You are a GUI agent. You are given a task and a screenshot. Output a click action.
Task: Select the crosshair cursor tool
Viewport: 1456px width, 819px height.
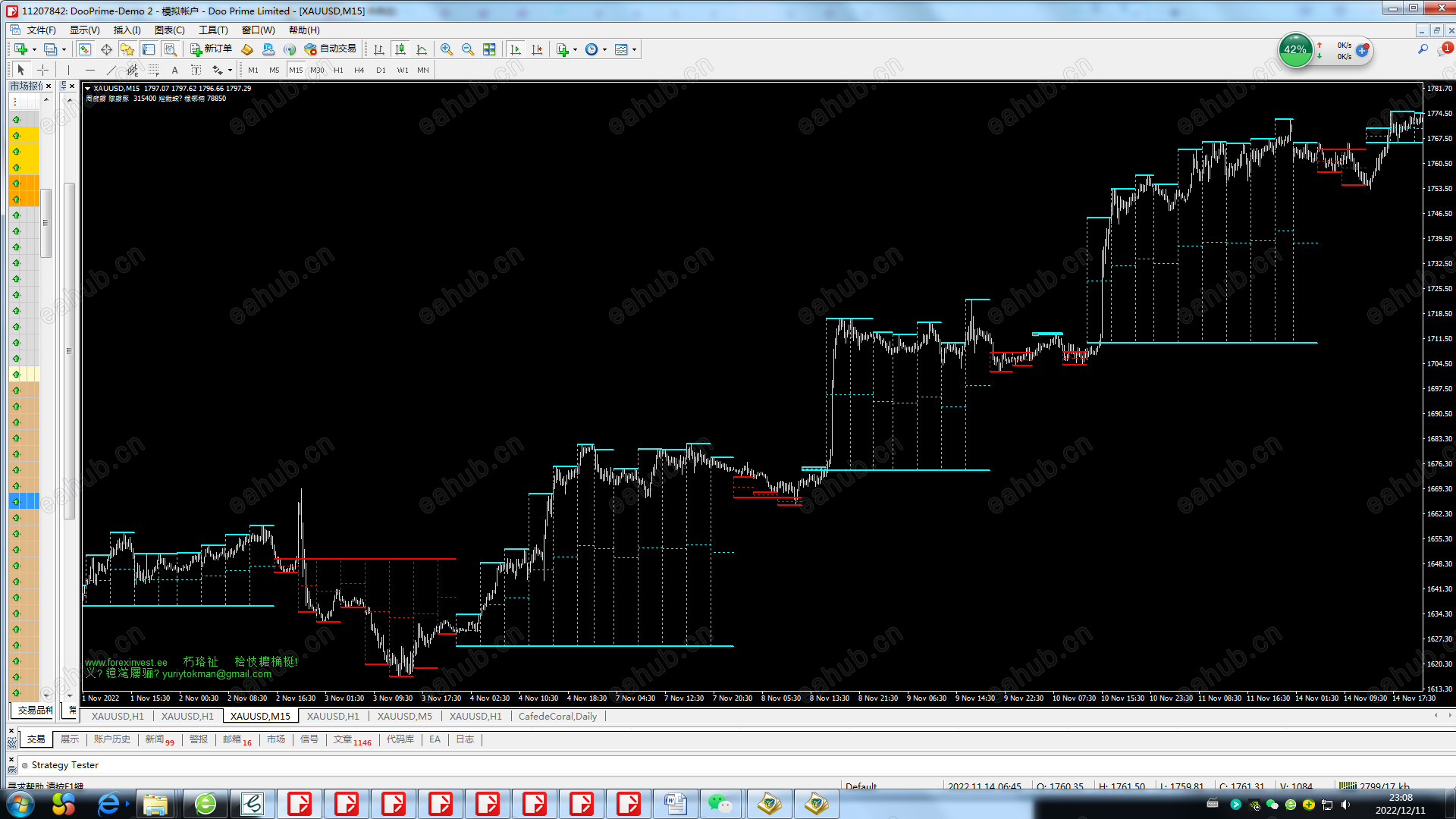43,70
